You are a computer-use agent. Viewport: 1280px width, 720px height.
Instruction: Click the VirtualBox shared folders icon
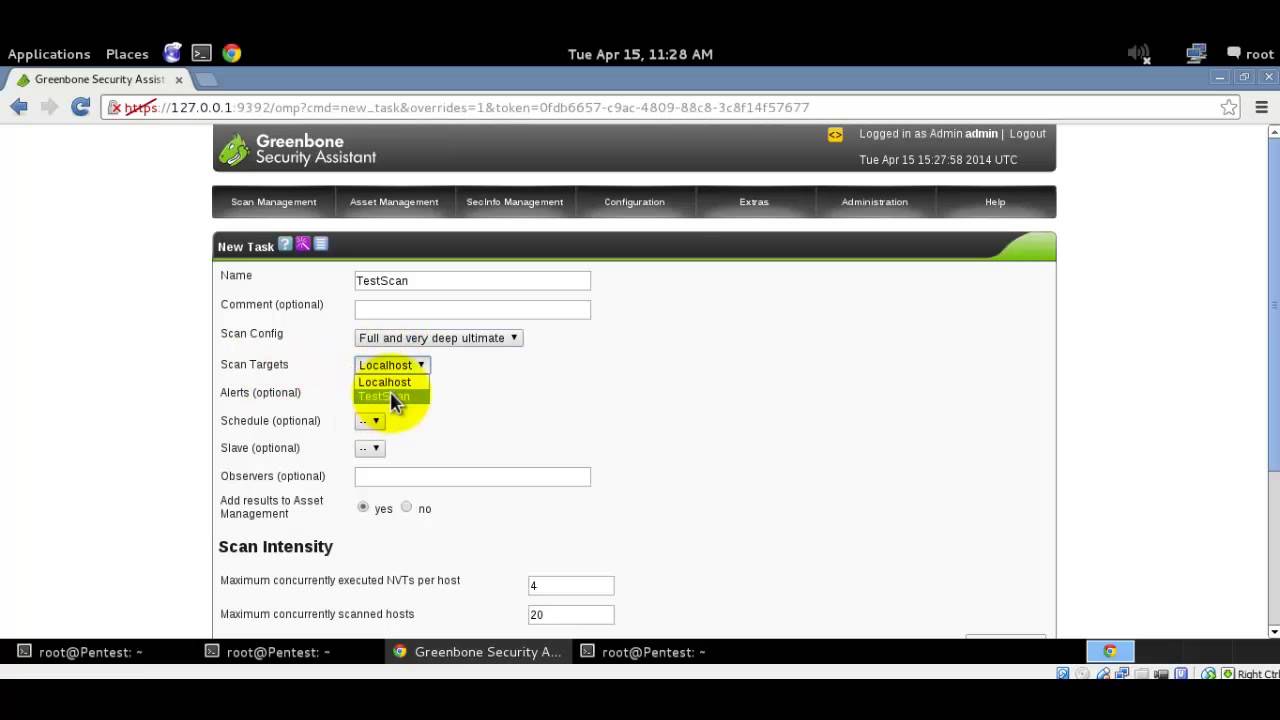(1141, 675)
